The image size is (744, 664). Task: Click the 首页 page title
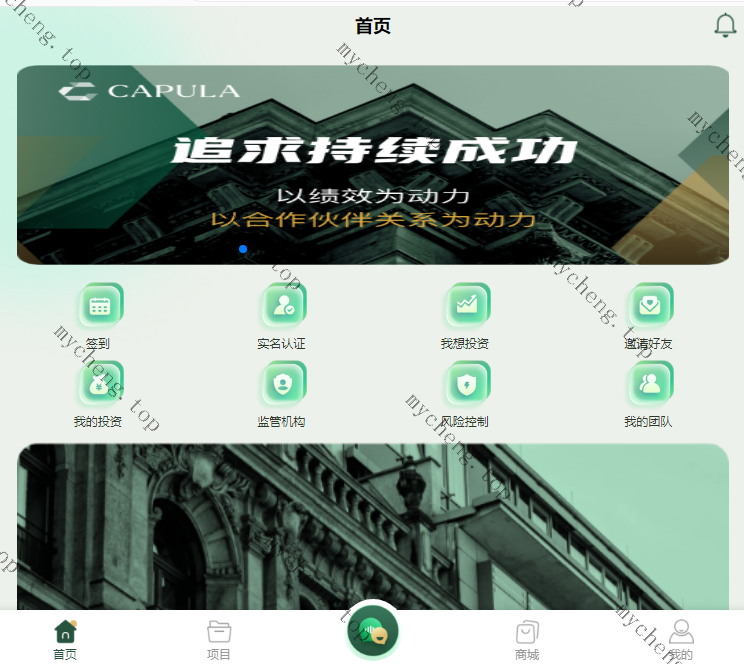pos(373,26)
